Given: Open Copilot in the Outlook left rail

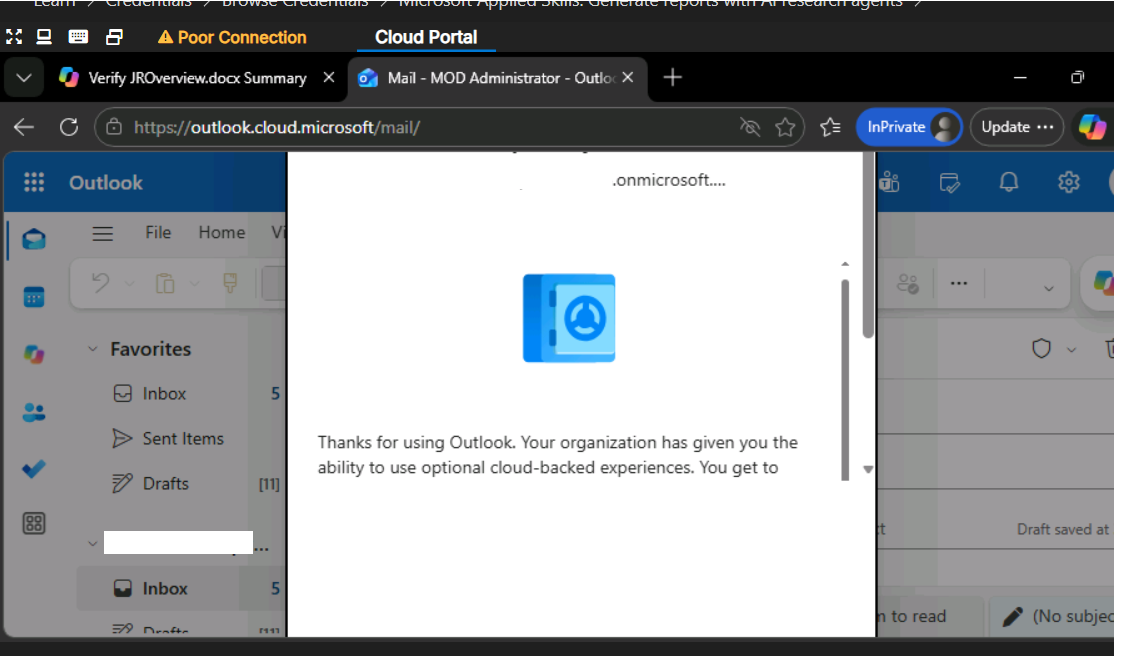Looking at the screenshot, I should [x=34, y=354].
